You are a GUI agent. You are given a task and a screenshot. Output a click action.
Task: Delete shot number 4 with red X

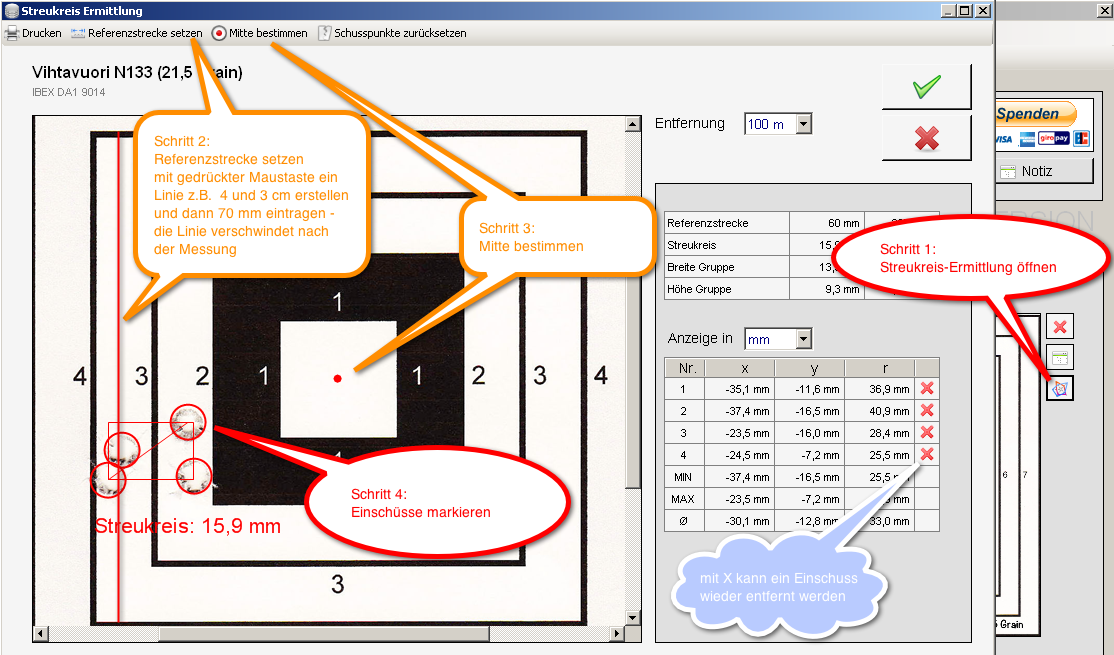(x=927, y=455)
